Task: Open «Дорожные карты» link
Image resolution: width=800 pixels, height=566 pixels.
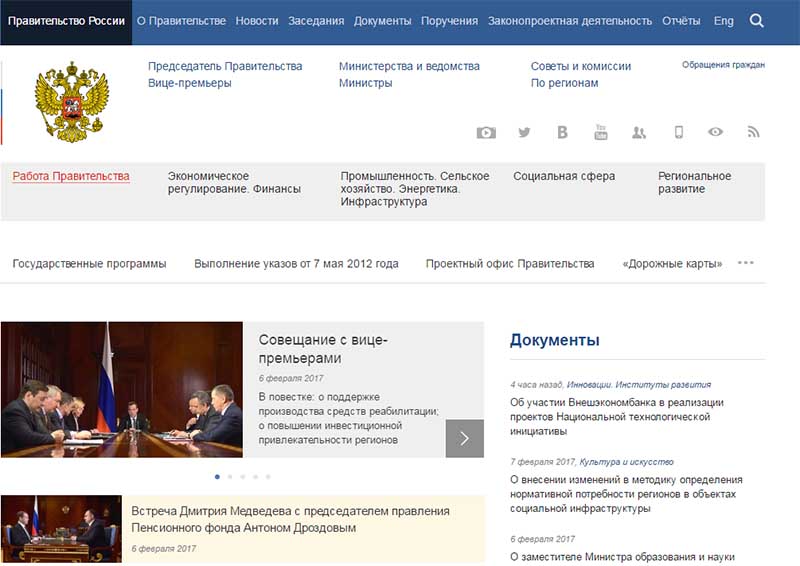Action: click(672, 264)
